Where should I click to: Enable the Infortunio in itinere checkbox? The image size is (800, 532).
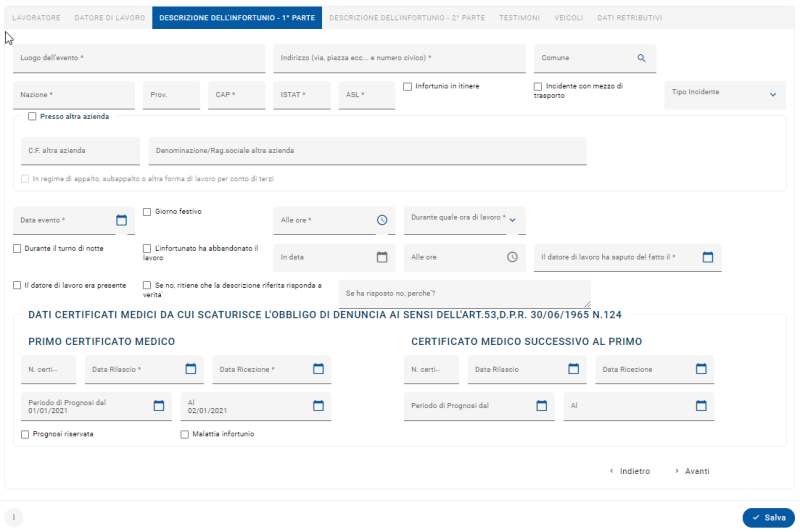pos(407,87)
